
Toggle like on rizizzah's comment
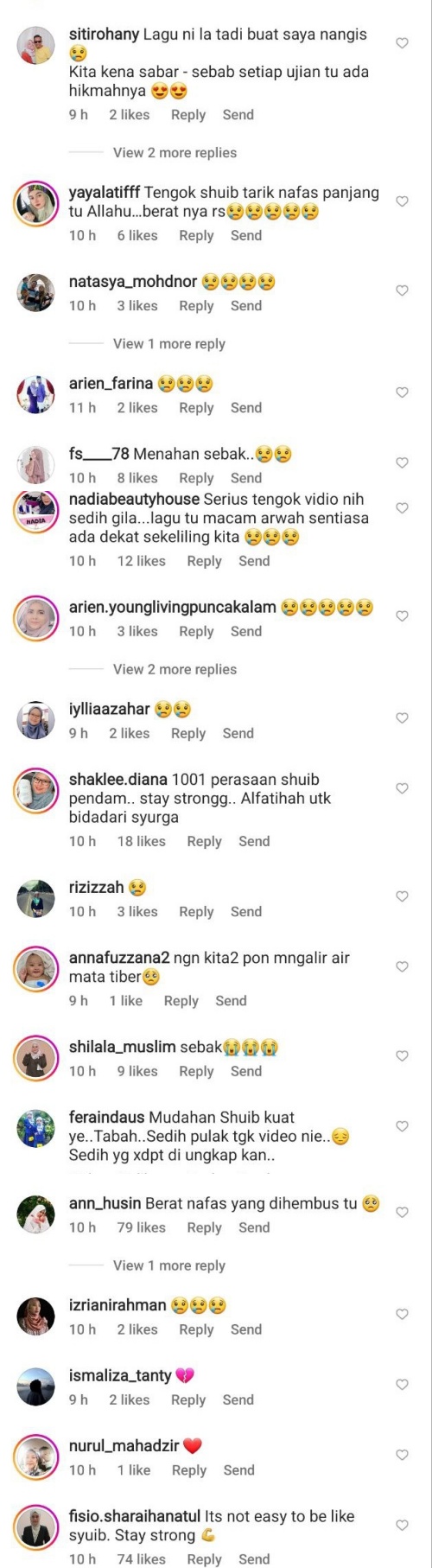point(402,896)
